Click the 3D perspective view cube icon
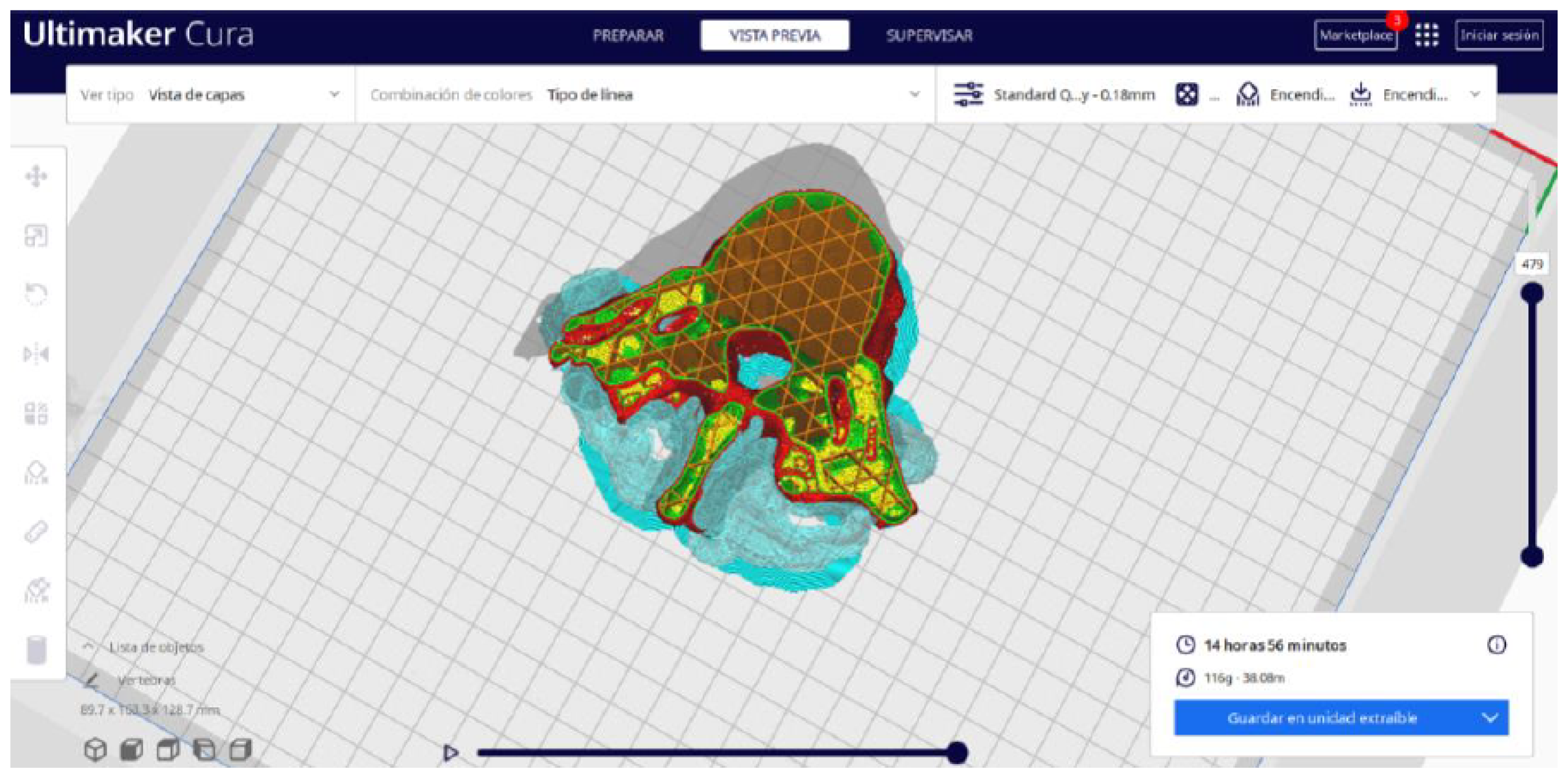1568x781 pixels. (x=95, y=749)
